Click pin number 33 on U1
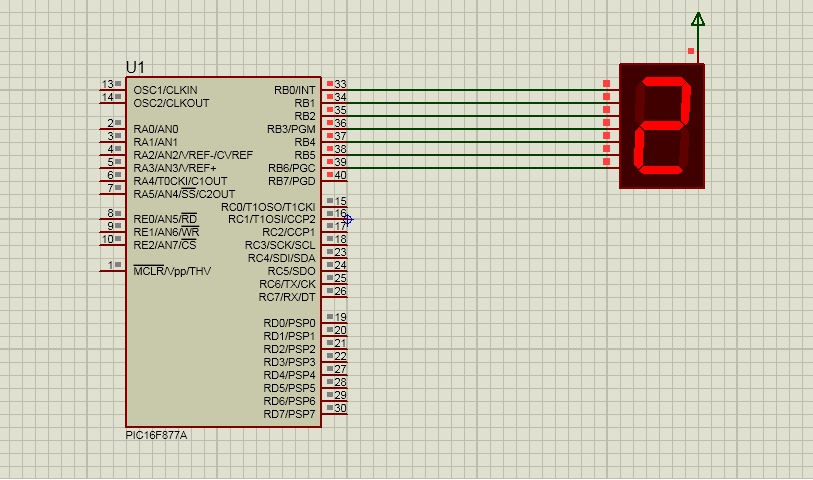Viewport: 813px width, 480px height. point(340,84)
